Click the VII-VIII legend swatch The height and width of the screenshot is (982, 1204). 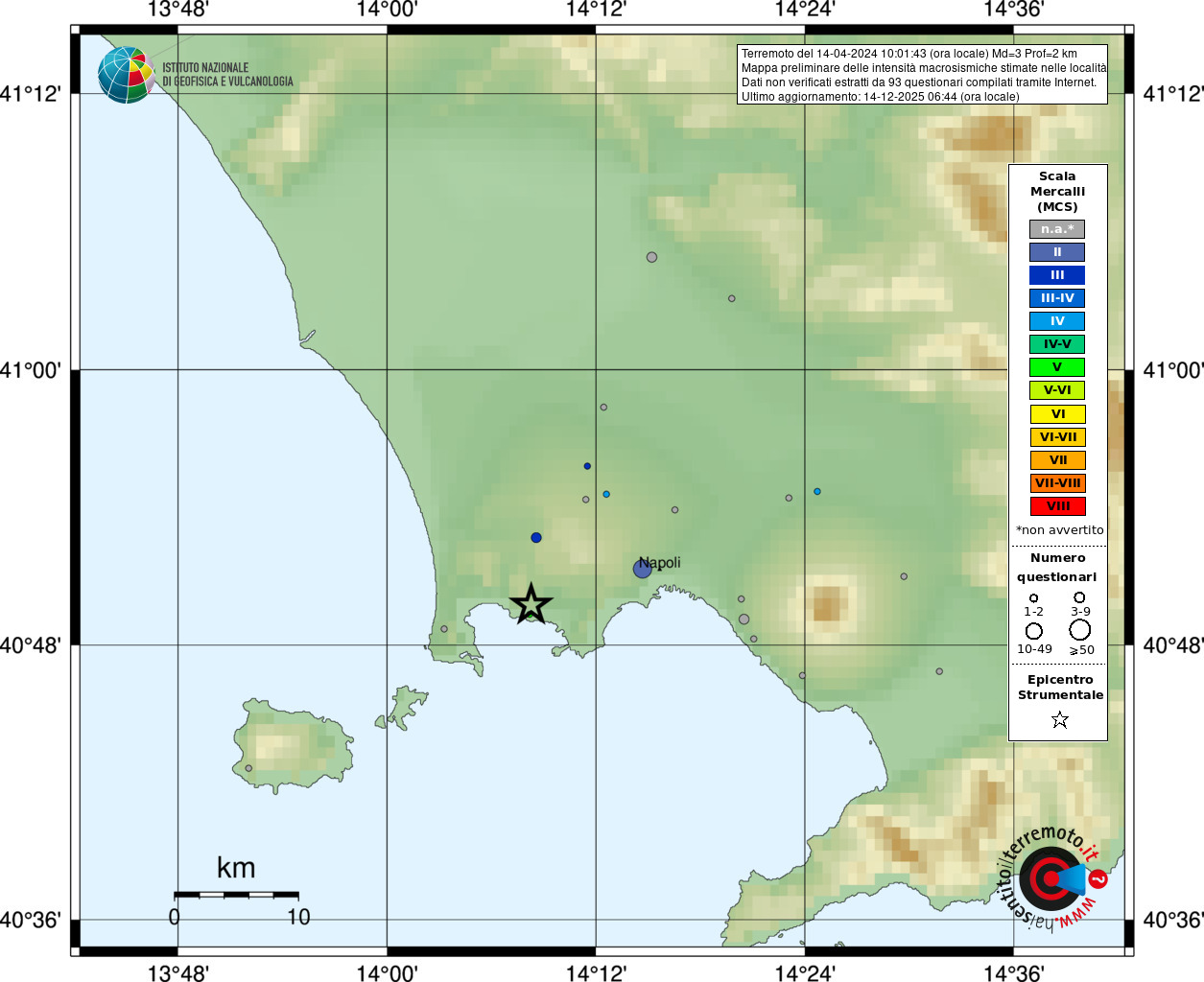[1057, 483]
